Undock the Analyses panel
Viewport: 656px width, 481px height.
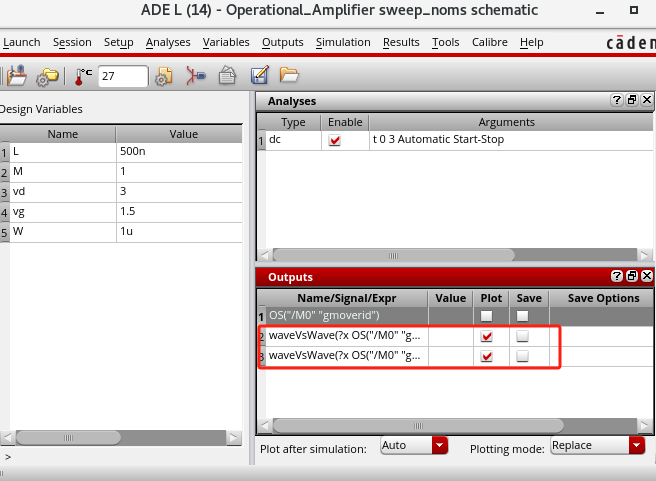[632, 100]
